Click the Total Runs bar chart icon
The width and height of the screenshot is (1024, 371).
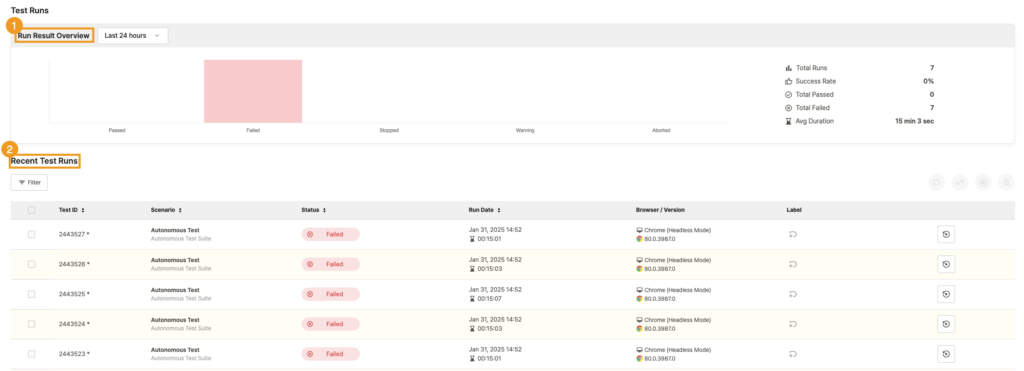coord(788,68)
